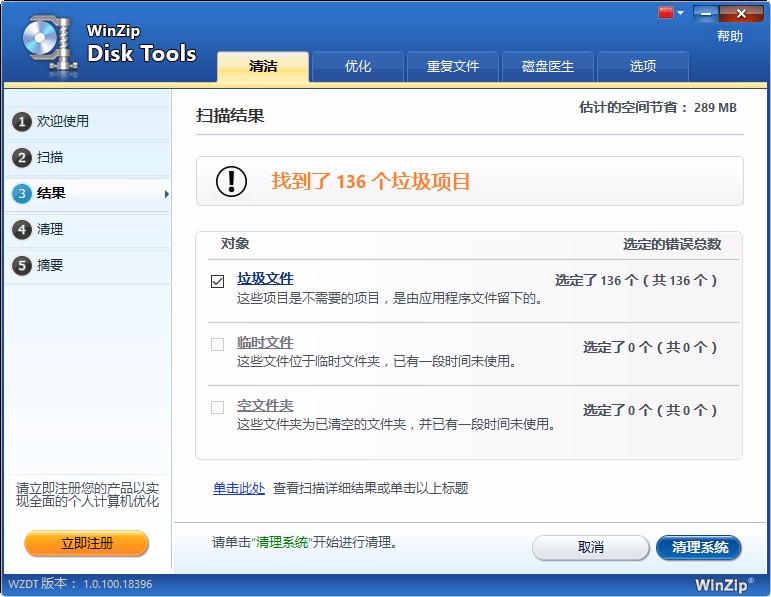Click the arrow next to 结果 step

[x=167, y=194]
